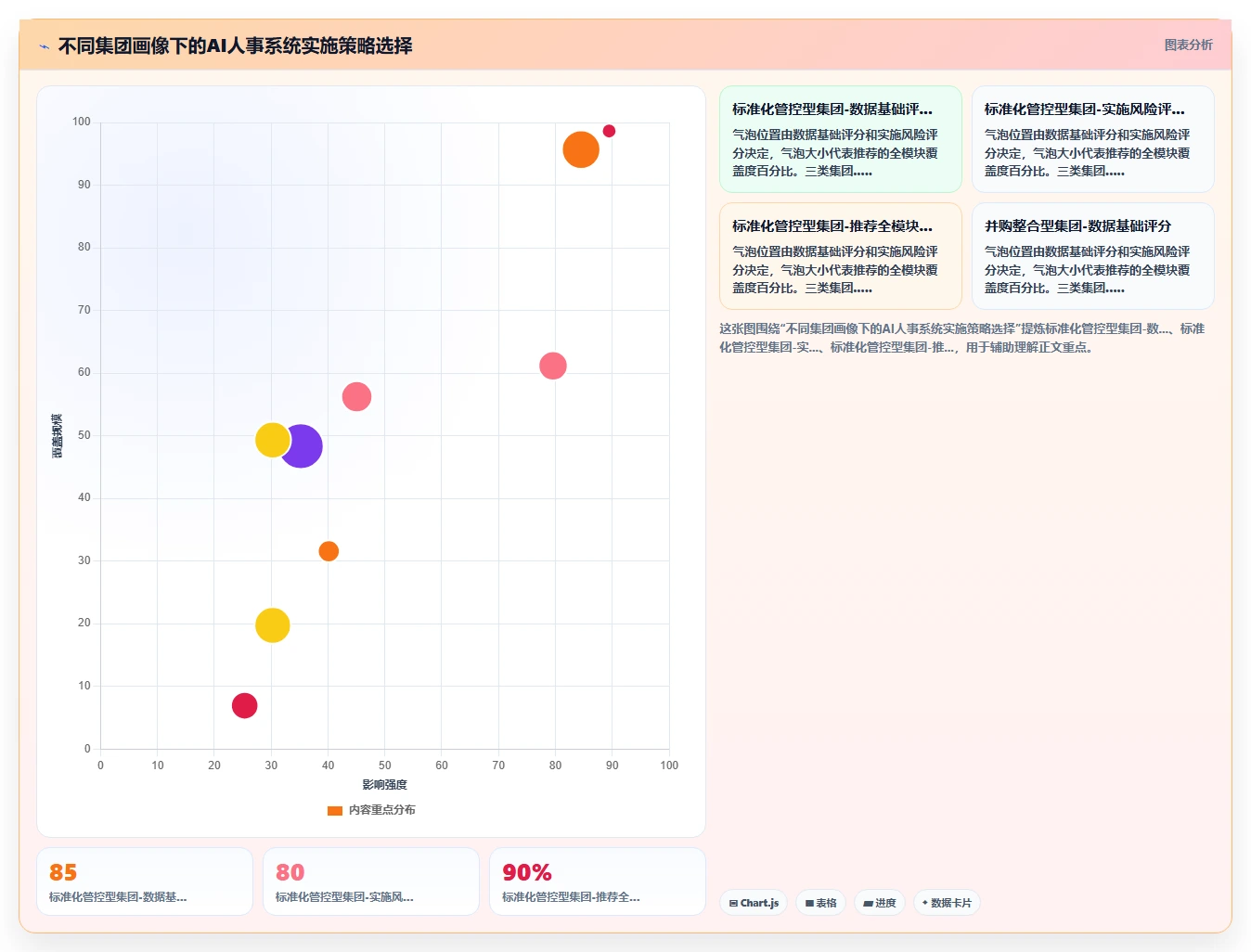Click the 覆盖规模 y-axis title
1251x952 pixels.
click(58, 436)
